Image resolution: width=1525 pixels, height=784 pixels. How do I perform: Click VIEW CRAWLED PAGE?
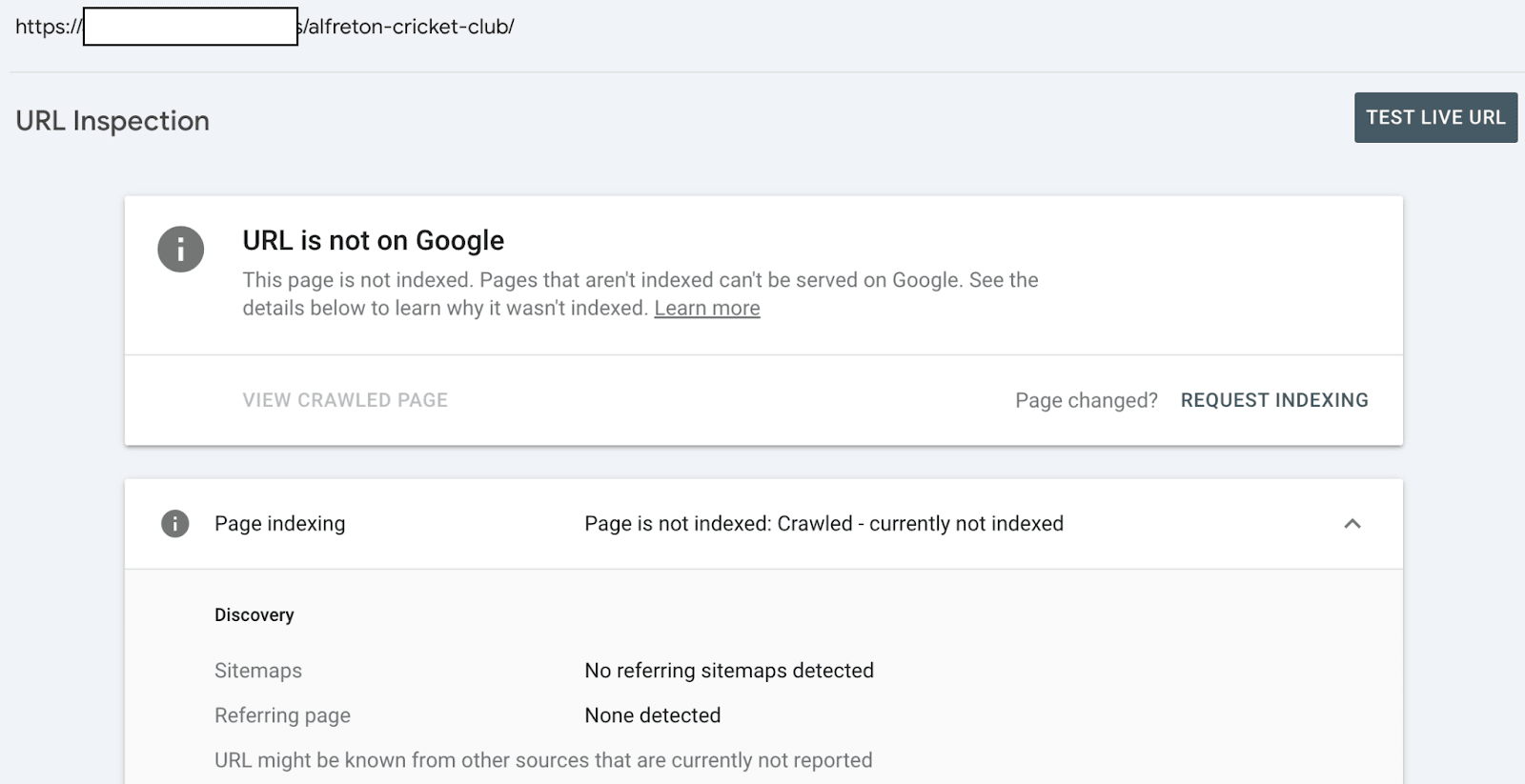coord(345,400)
